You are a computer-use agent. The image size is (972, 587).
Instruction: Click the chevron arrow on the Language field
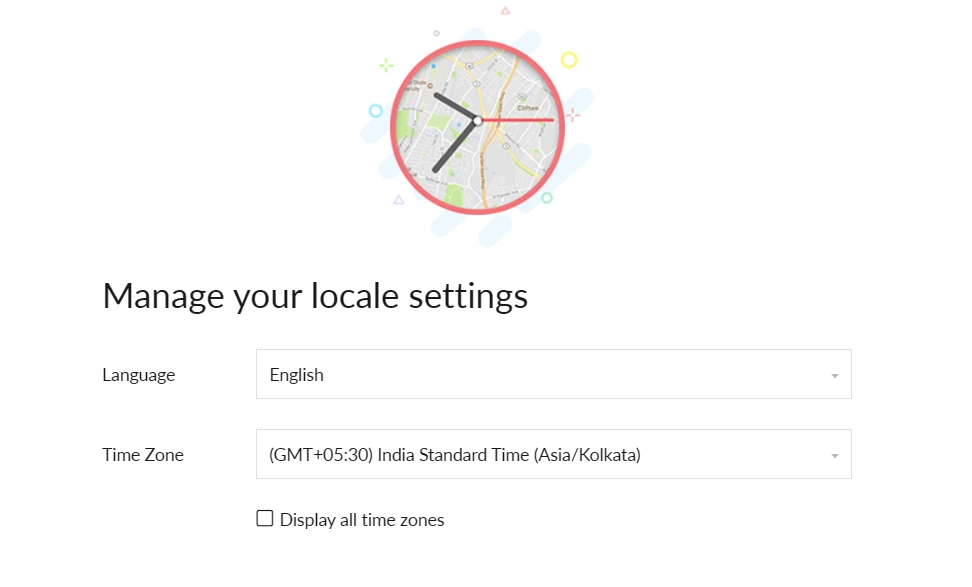tap(834, 374)
